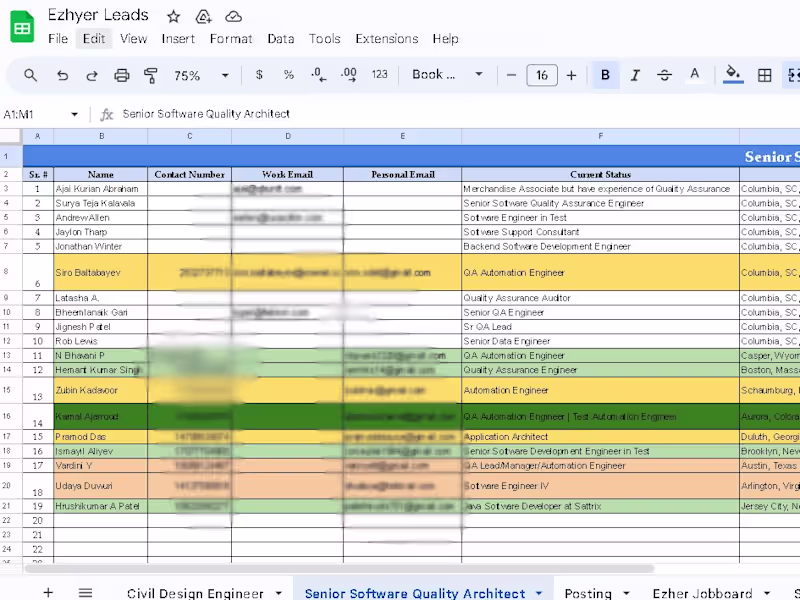
Task: Switch to the Civil Design Engineer tab
Action: [x=195, y=593]
